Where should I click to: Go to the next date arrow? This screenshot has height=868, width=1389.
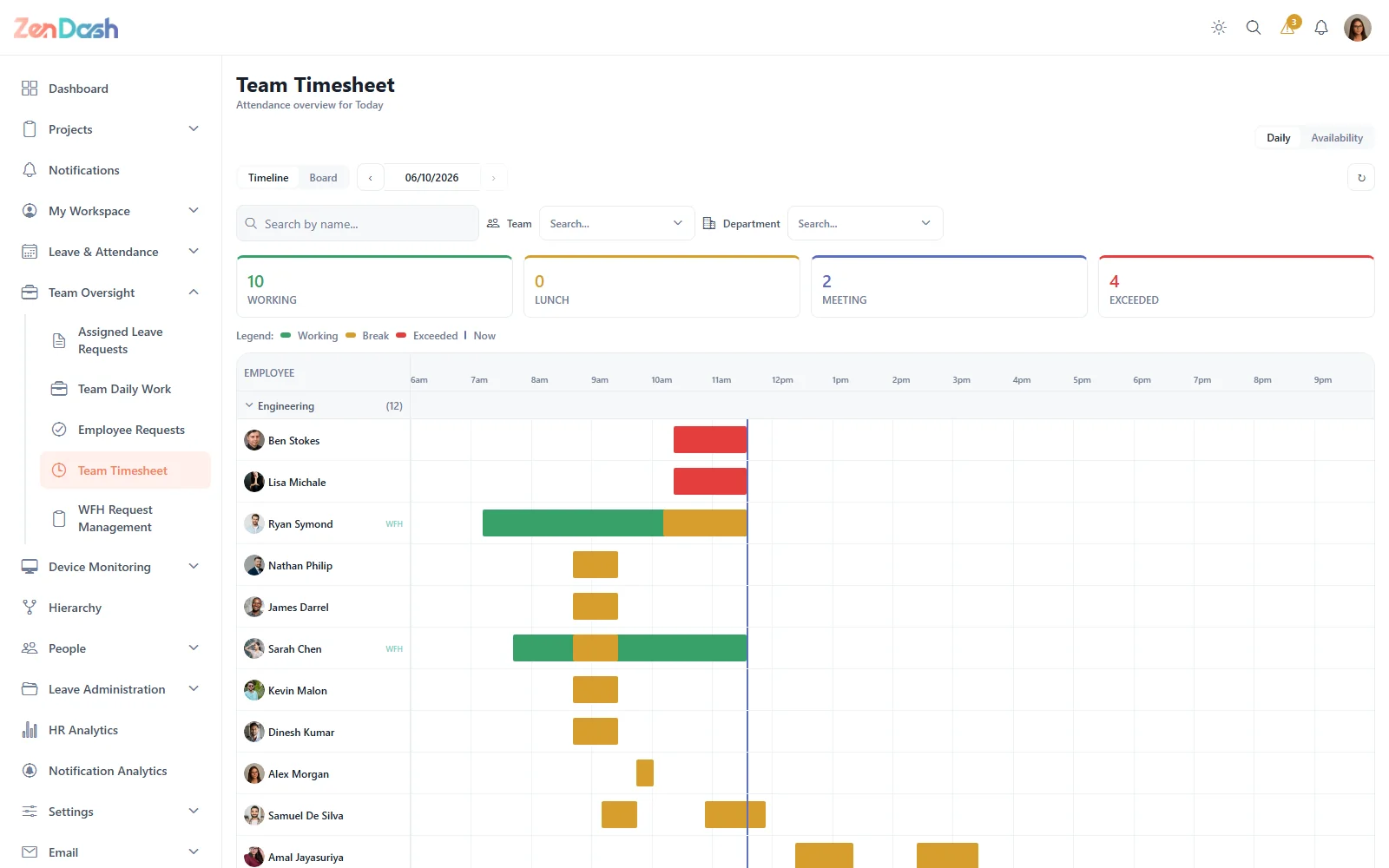click(x=494, y=178)
